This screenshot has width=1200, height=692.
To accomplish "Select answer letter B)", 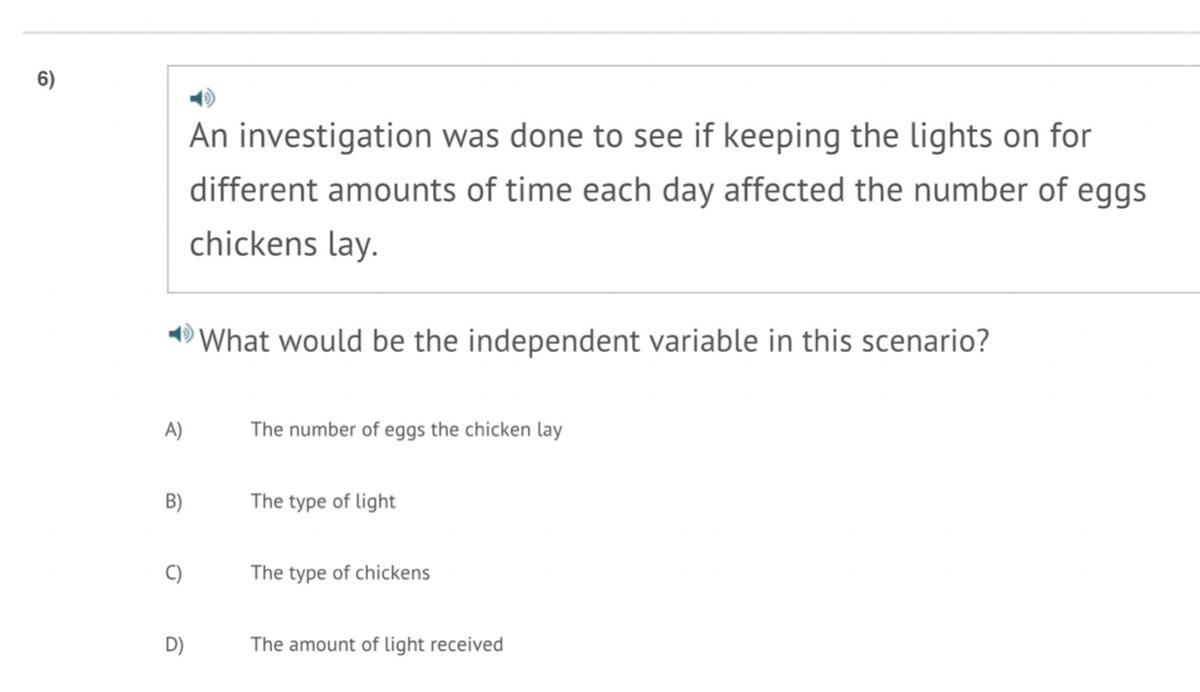I will pos(174,502).
